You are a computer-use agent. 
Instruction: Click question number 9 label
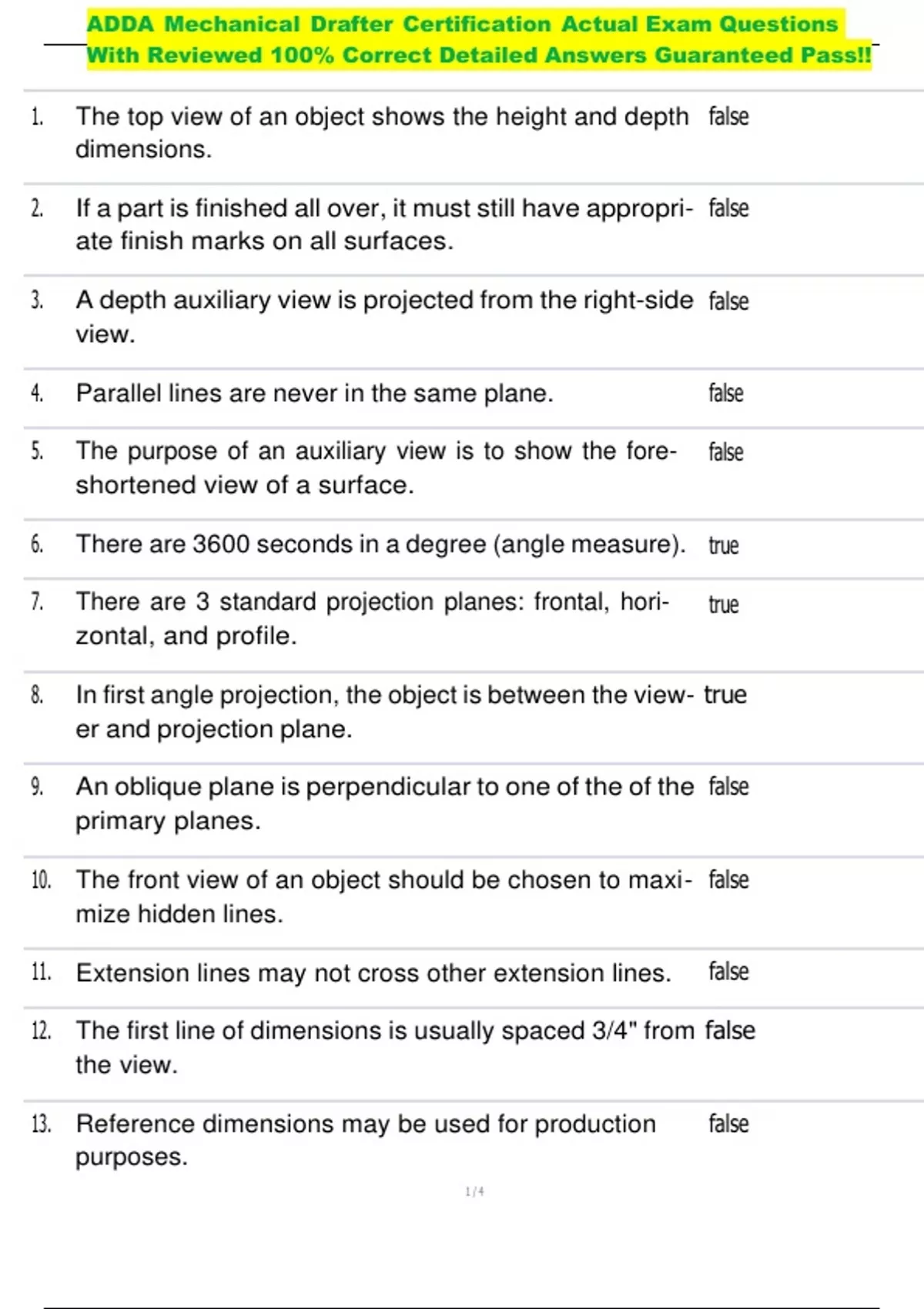tap(37, 787)
